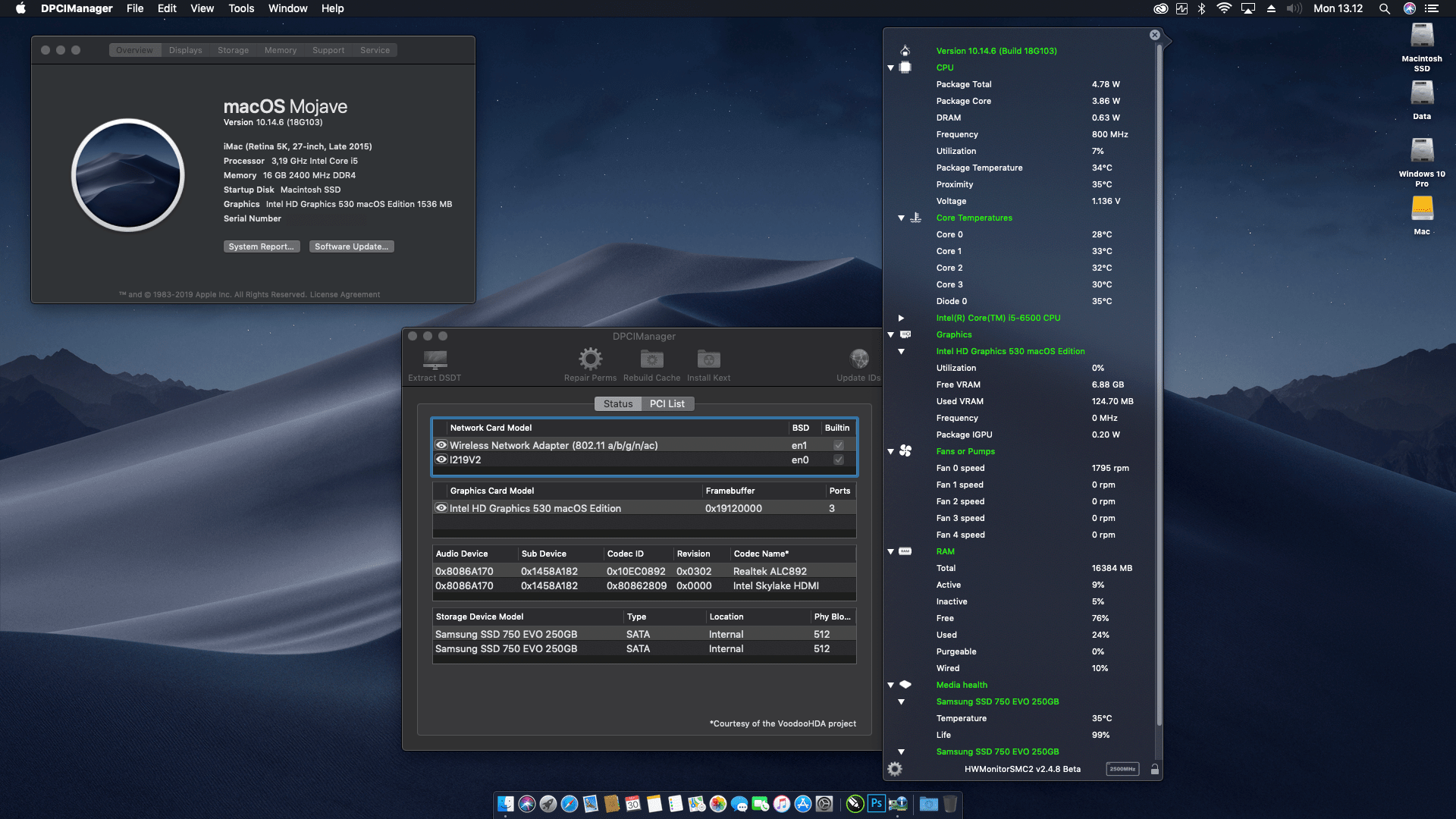Open HWMonitorSMC2 settings via the gear icon
Screen dimensions: 1456x819
(x=894, y=768)
